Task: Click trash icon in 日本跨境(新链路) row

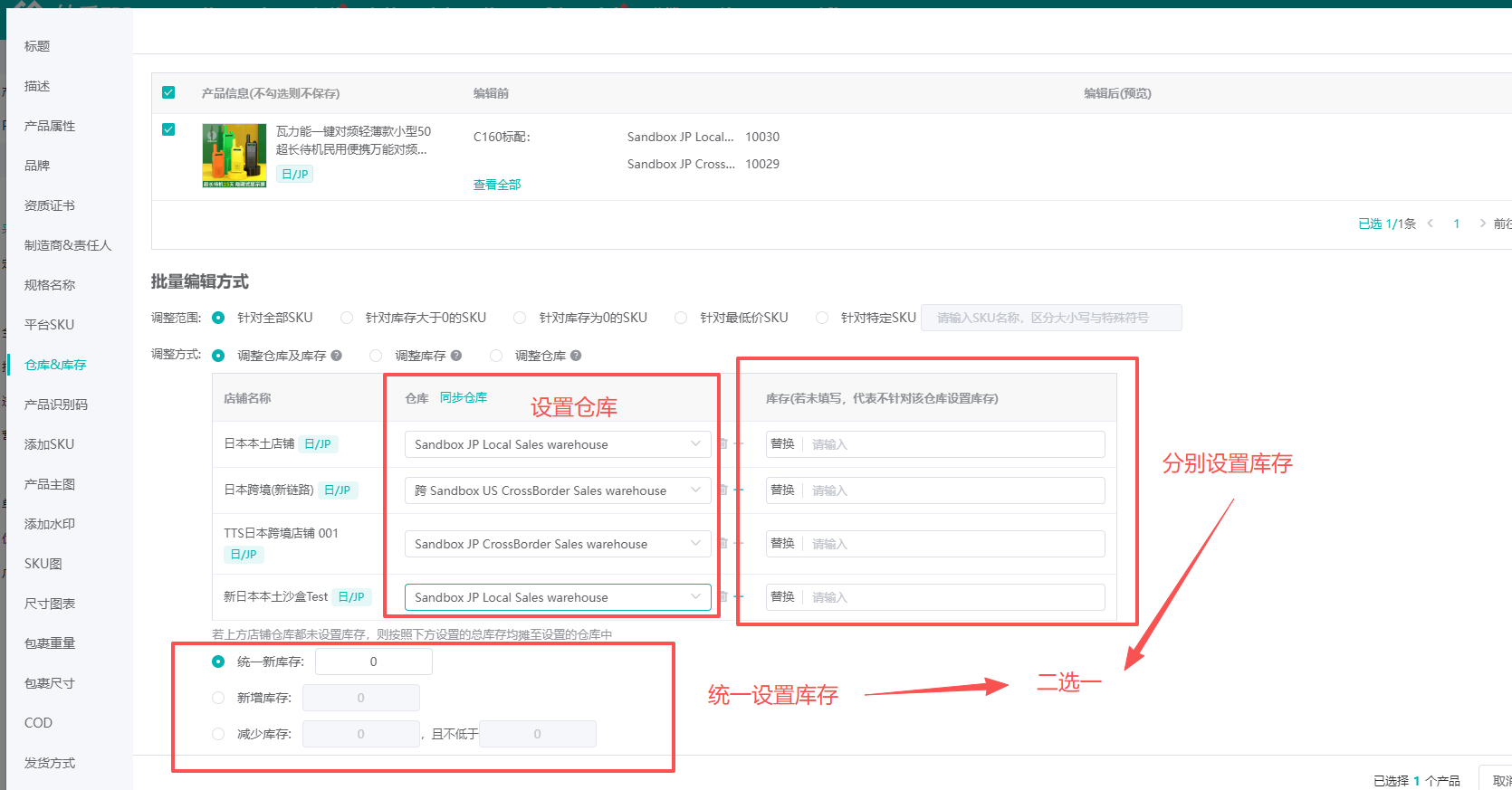Action: (723, 490)
